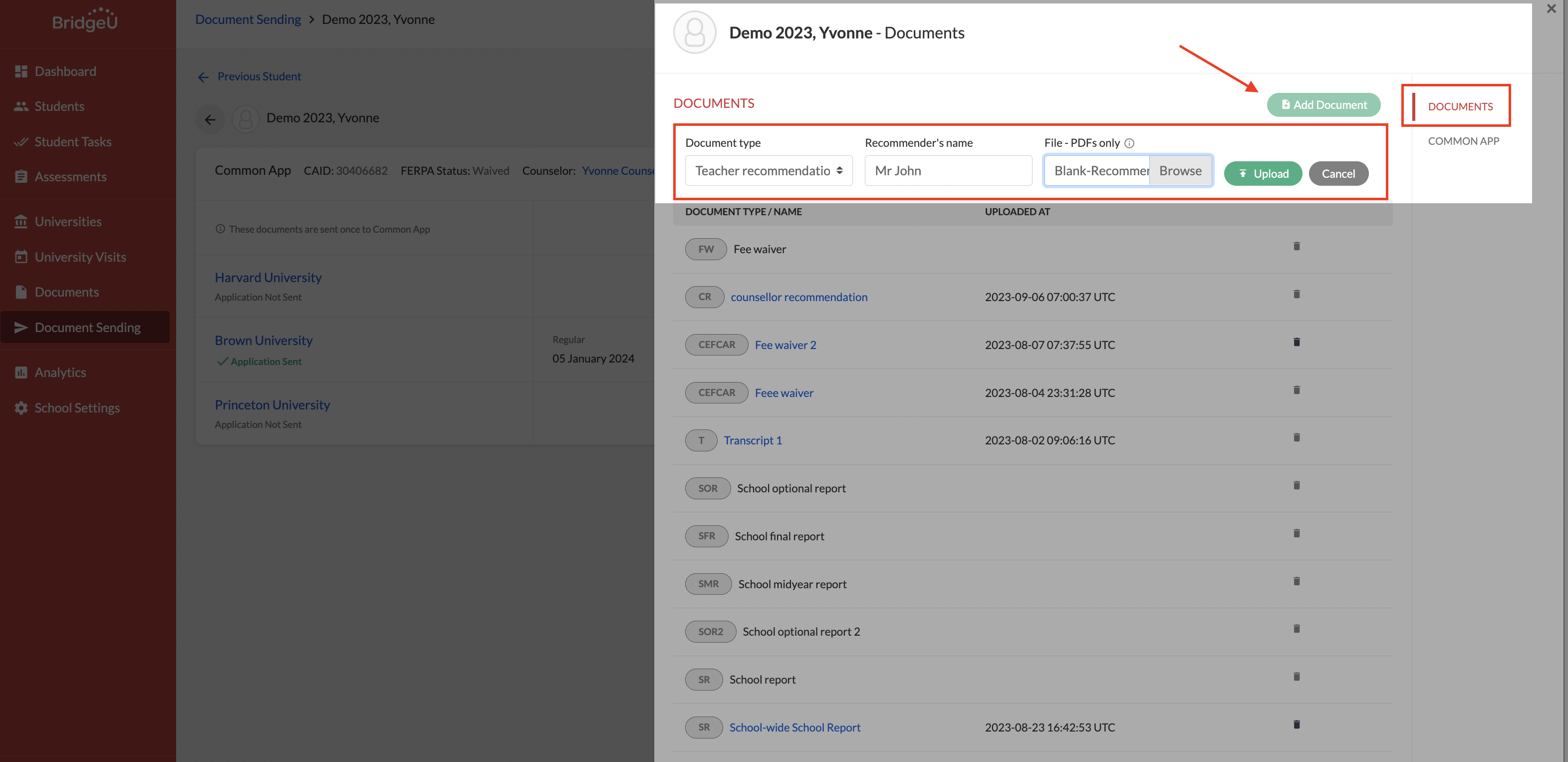
Task: Click the Documents file icon in sidebar
Action: 21,292
